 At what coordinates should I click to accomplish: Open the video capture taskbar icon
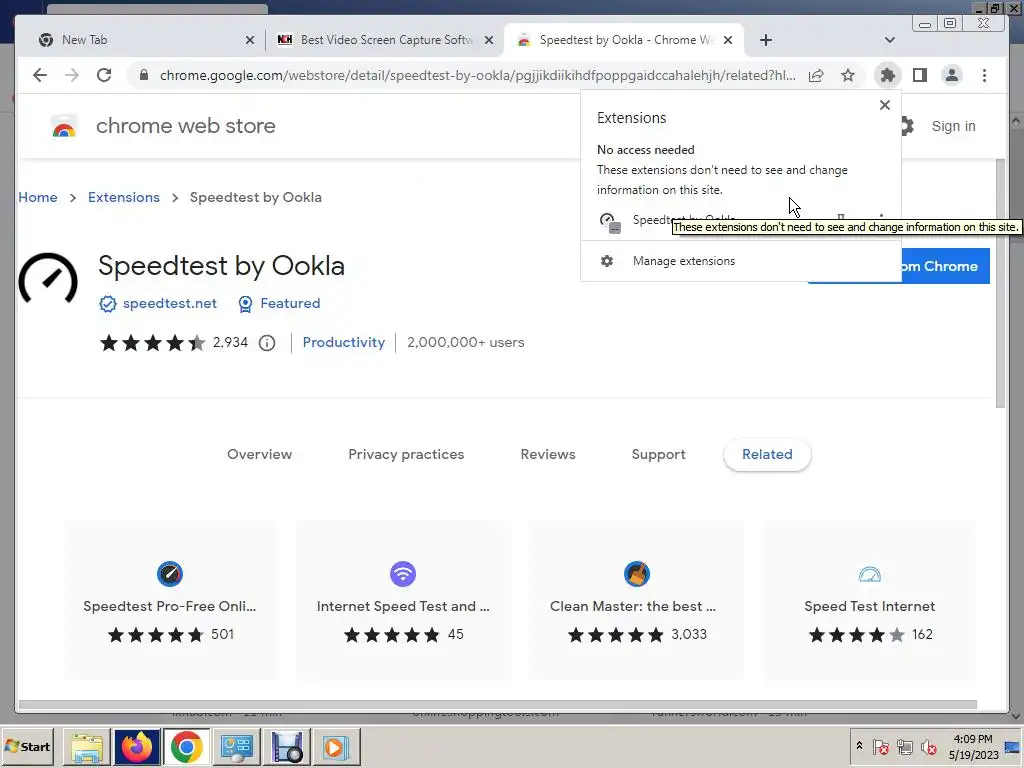[287, 747]
